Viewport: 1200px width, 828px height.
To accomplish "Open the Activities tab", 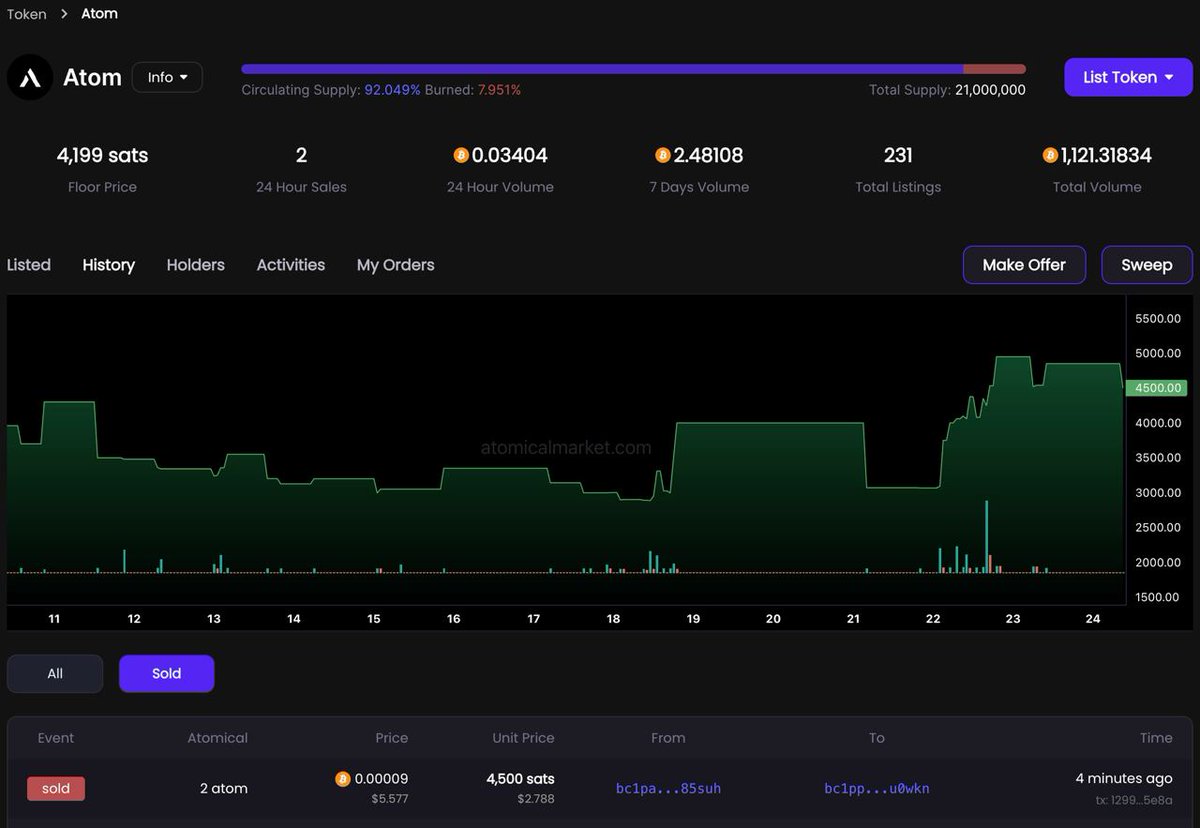I will (291, 265).
